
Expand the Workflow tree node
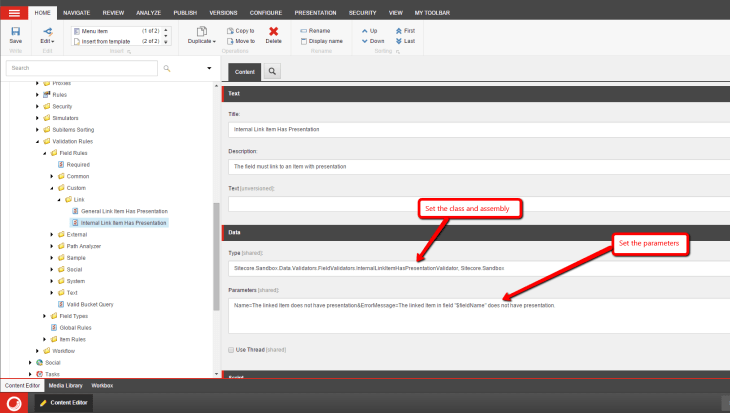click(x=37, y=351)
